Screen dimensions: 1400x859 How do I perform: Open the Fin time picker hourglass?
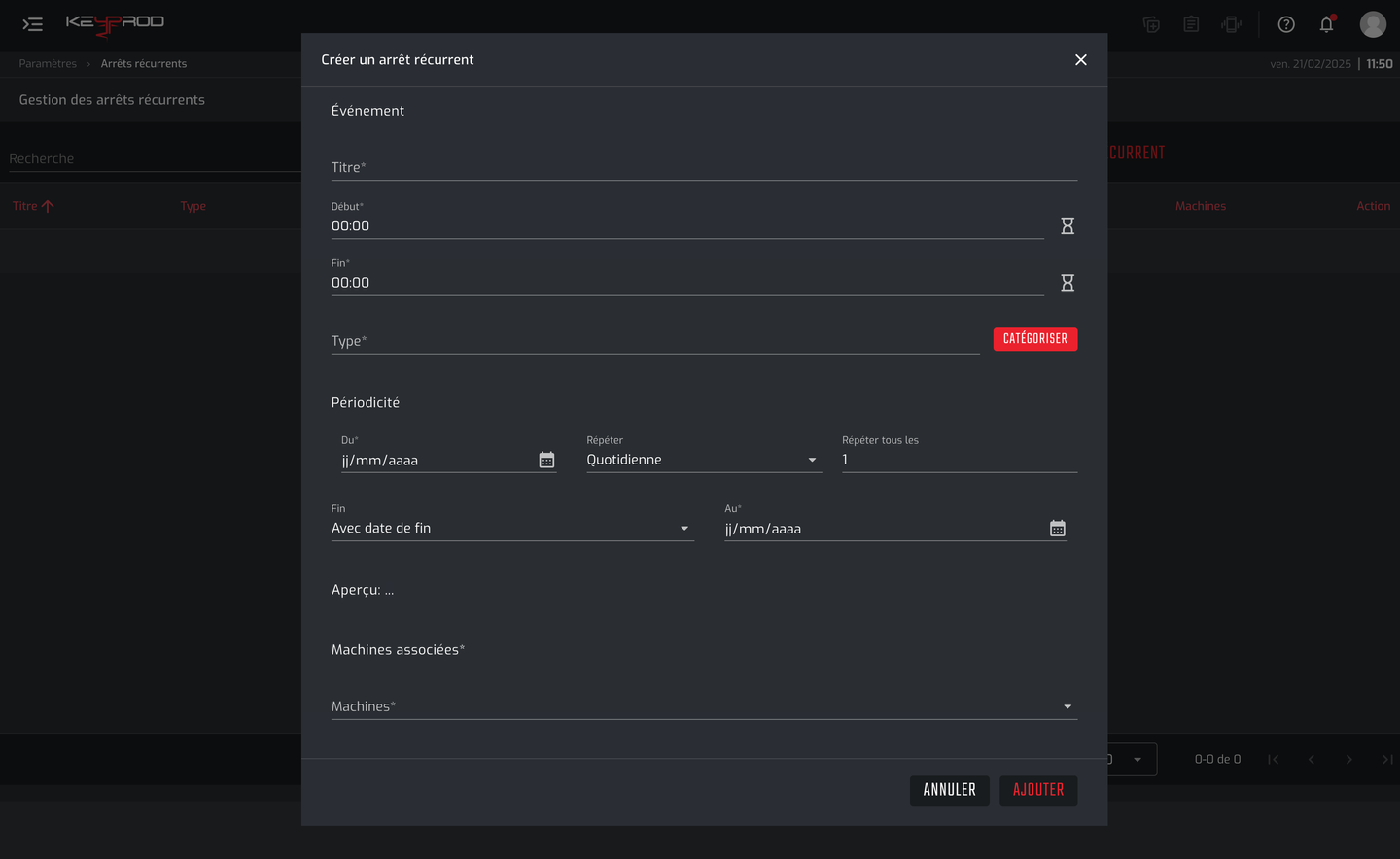[1067, 283]
